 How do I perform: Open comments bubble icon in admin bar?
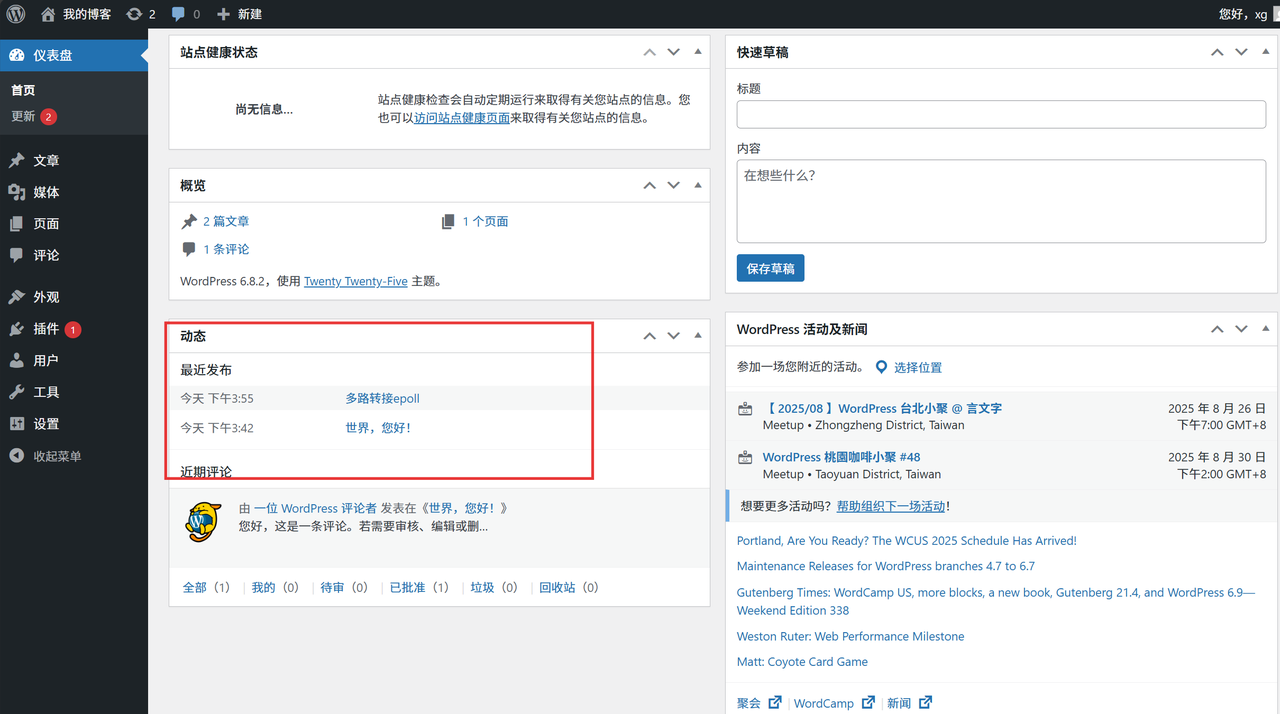[185, 14]
